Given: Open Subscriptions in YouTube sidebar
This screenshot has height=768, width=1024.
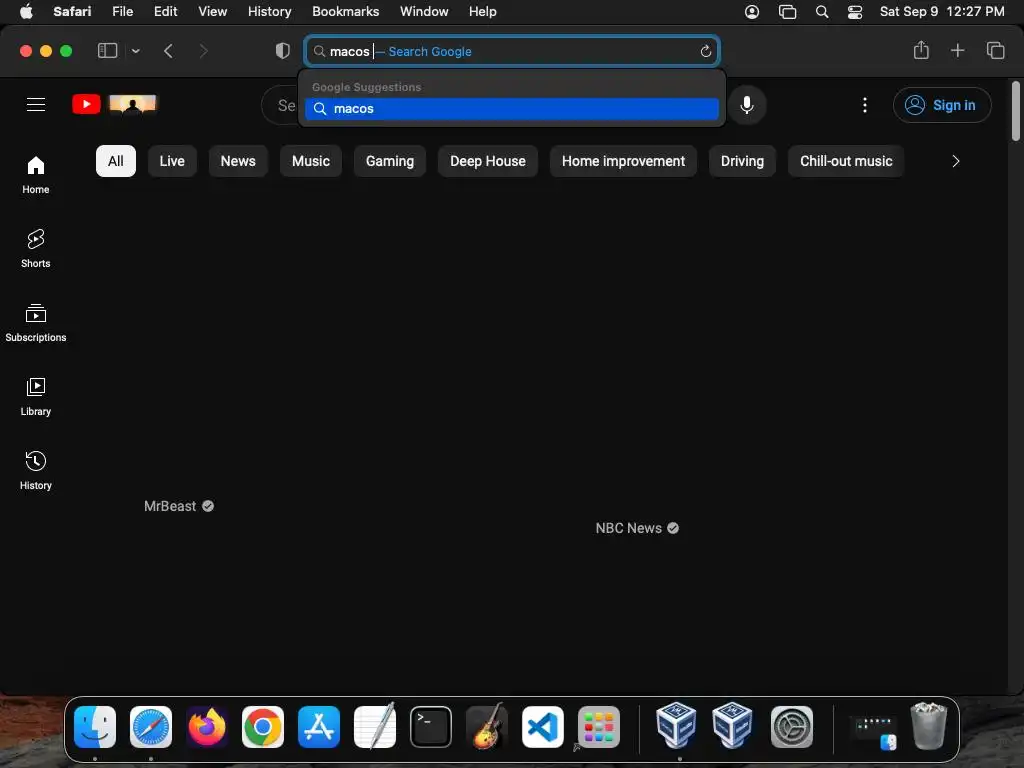Looking at the screenshot, I should pyautogui.click(x=36, y=323).
